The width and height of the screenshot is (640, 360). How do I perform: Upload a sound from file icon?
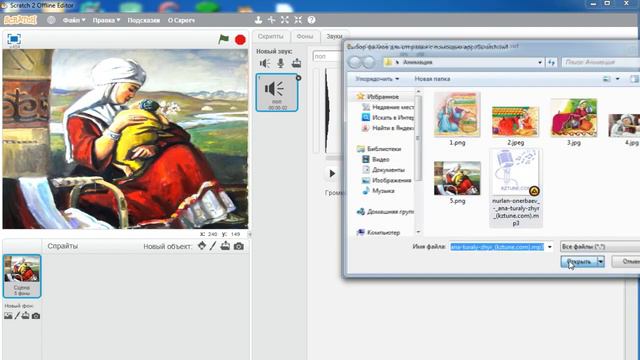coord(296,63)
